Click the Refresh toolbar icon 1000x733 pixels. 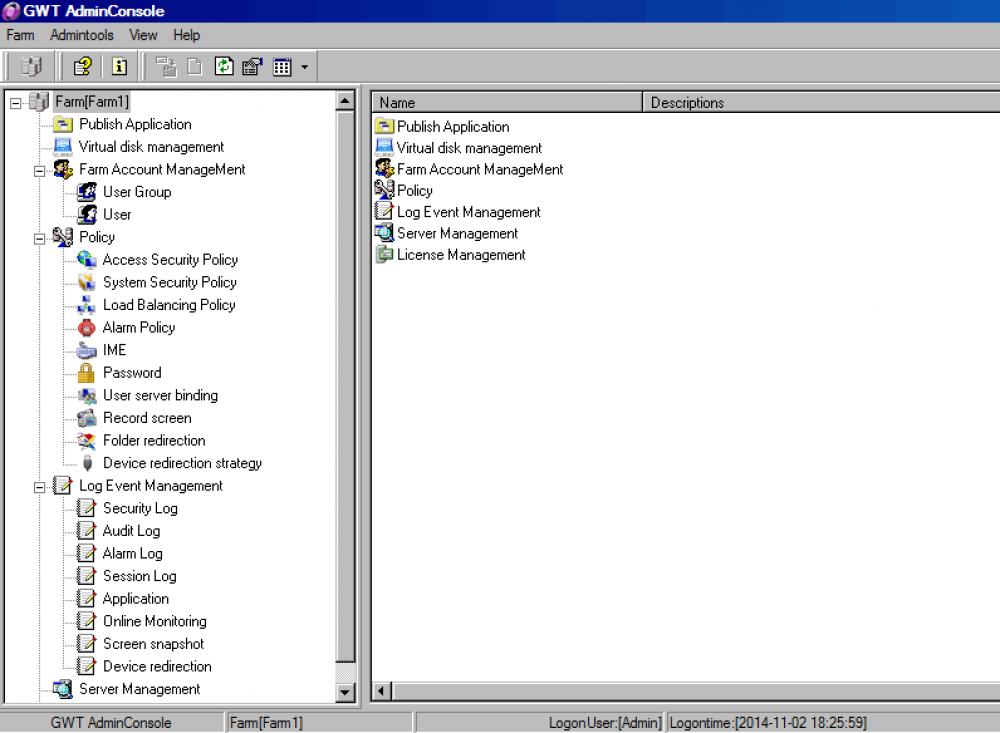pyautogui.click(x=224, y=67)
